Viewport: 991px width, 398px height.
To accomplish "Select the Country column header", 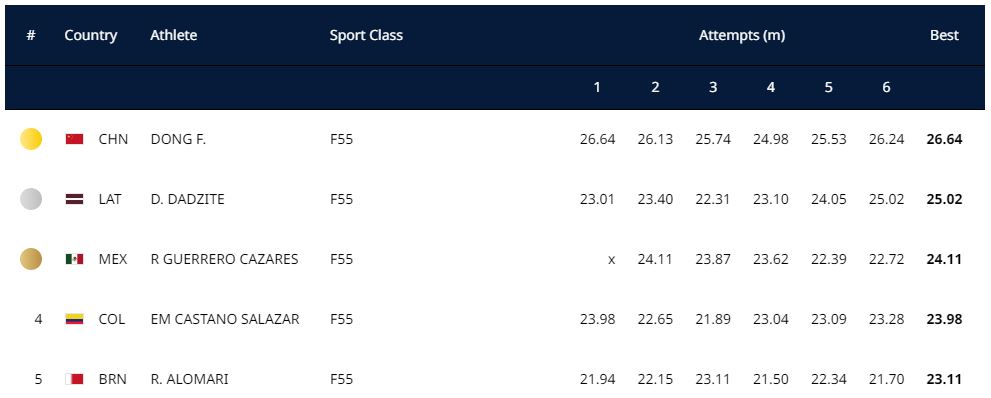I will tap(90, 35).
